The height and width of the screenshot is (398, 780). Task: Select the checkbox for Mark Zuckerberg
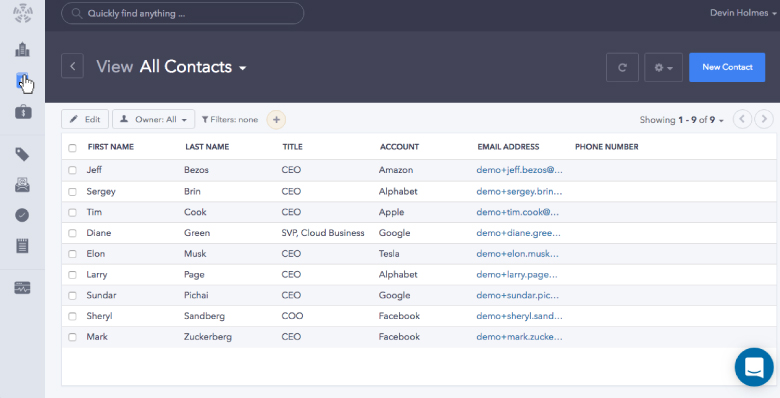point(73,337)
